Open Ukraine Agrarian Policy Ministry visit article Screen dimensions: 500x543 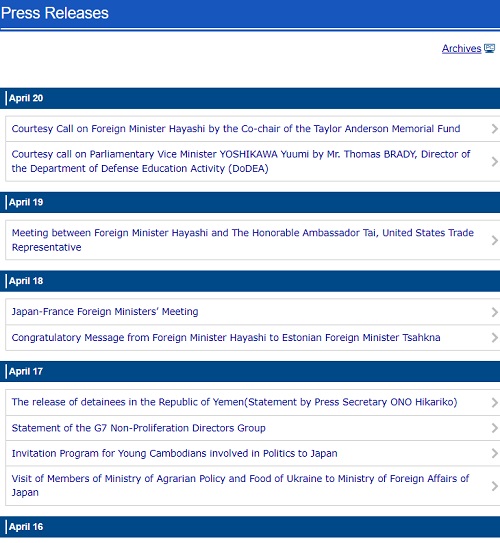pos(240,485)
